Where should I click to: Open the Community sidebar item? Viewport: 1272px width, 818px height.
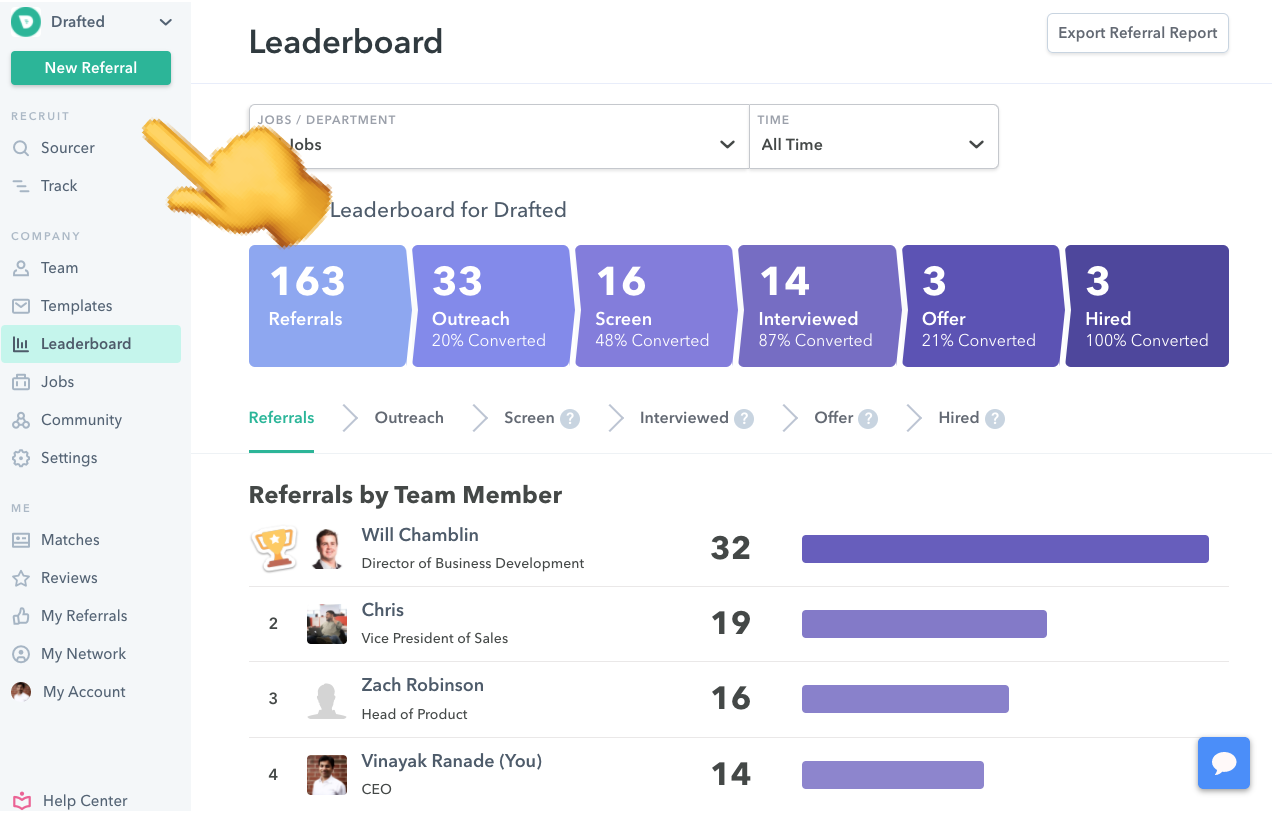point(81,420)
